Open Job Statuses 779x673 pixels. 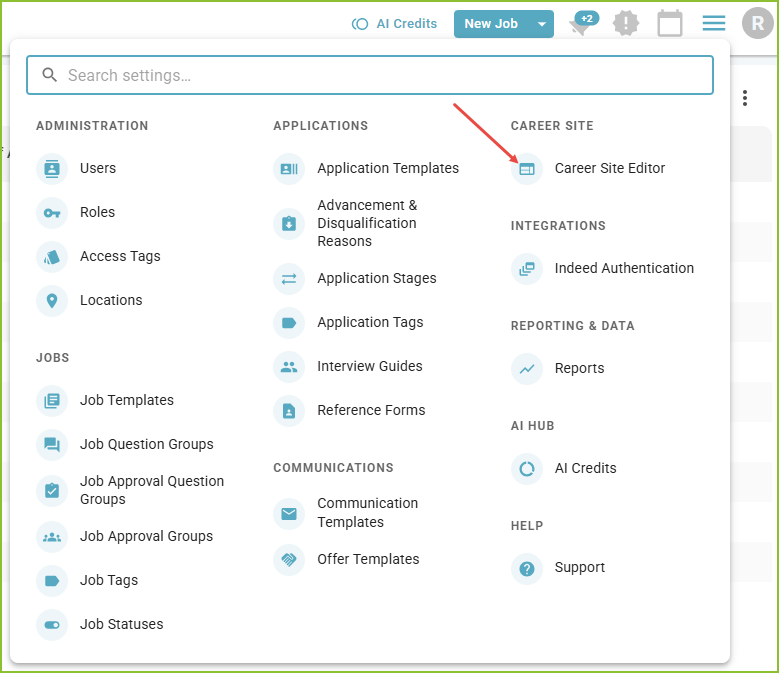pos(122,624)
